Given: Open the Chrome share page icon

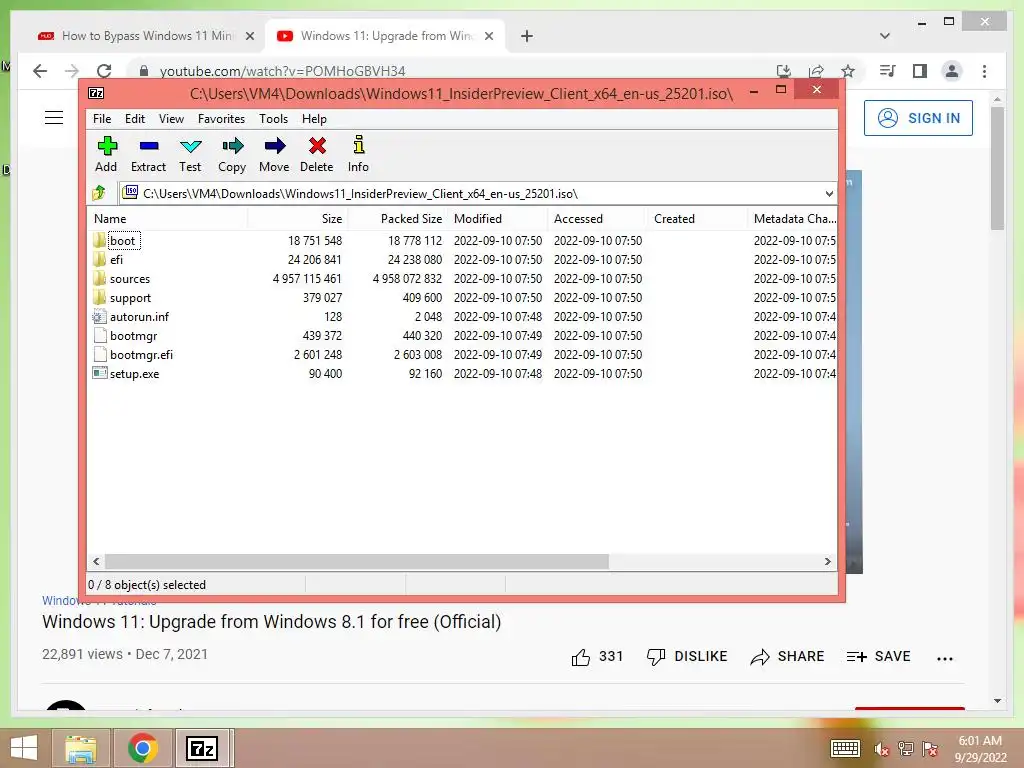Looking at the screenshot, I should coord(816,71).
